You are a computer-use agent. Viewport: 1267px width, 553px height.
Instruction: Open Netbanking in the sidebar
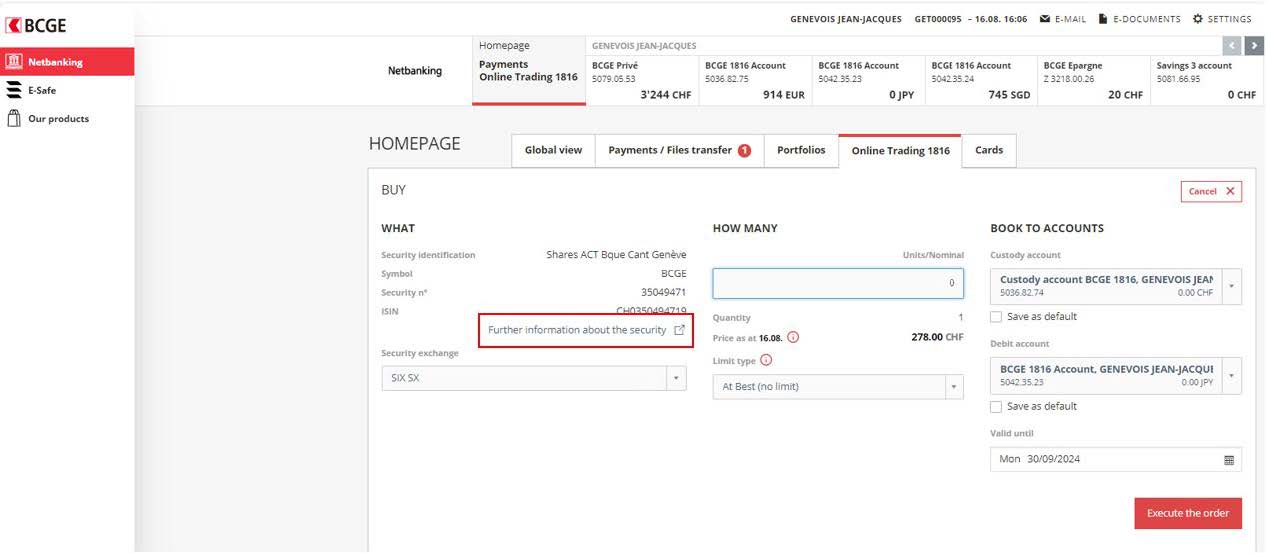(x=67, y=62)
